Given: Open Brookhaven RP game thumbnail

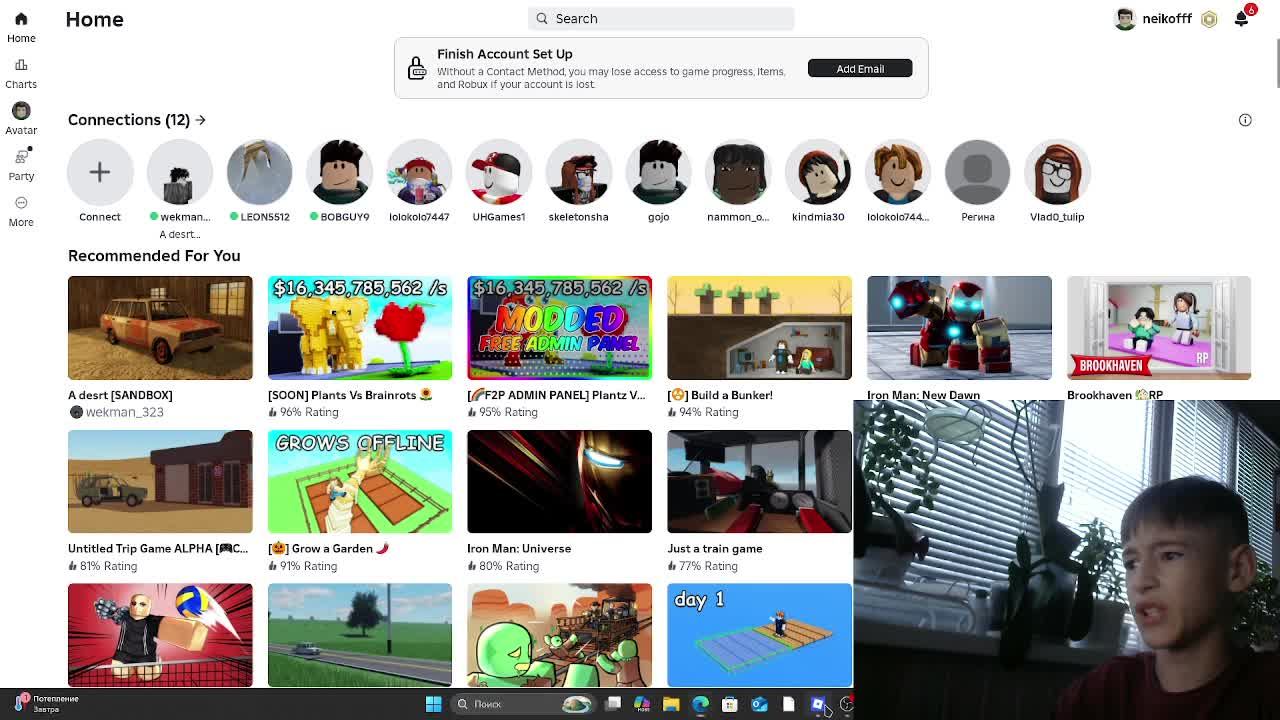Looking at the screenshot, I should [1159, 328].
